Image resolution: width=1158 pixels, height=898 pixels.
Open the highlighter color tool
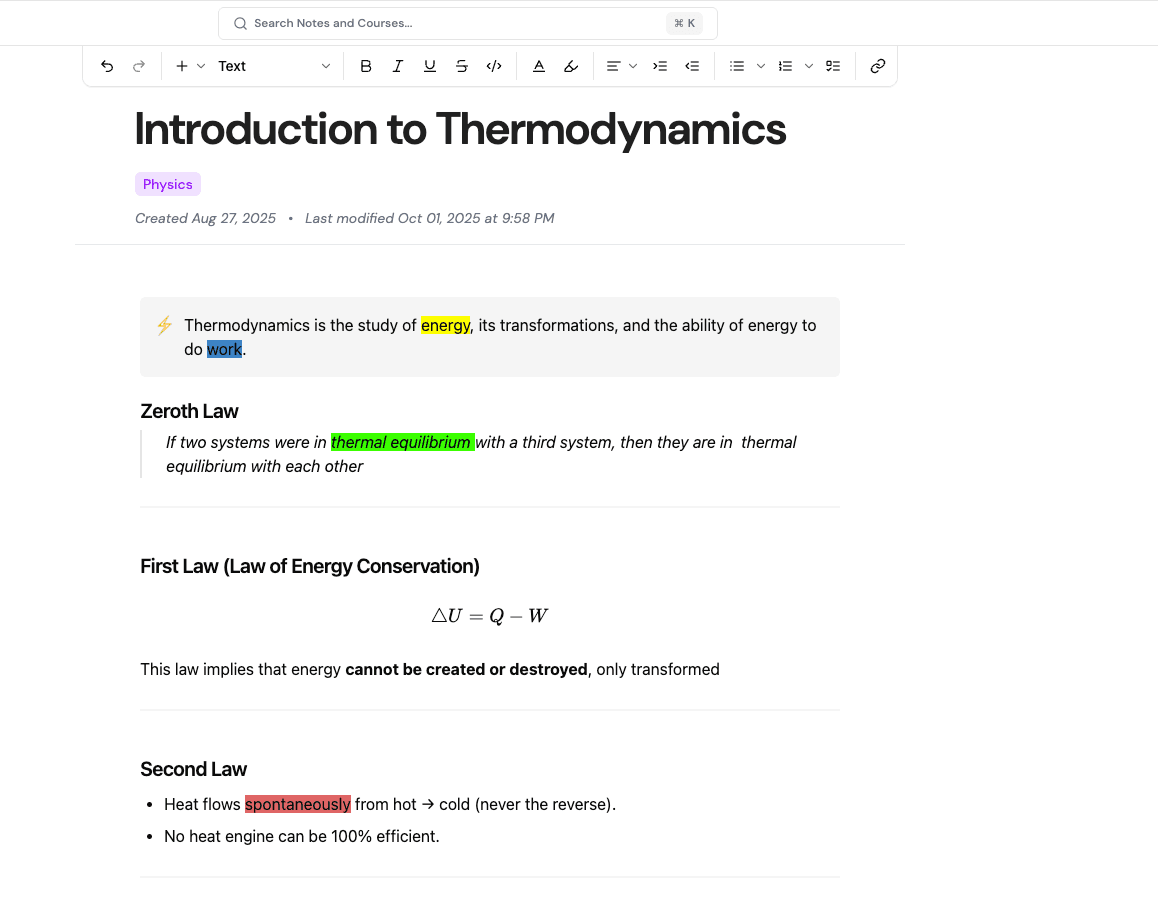[x=571, y=66]
